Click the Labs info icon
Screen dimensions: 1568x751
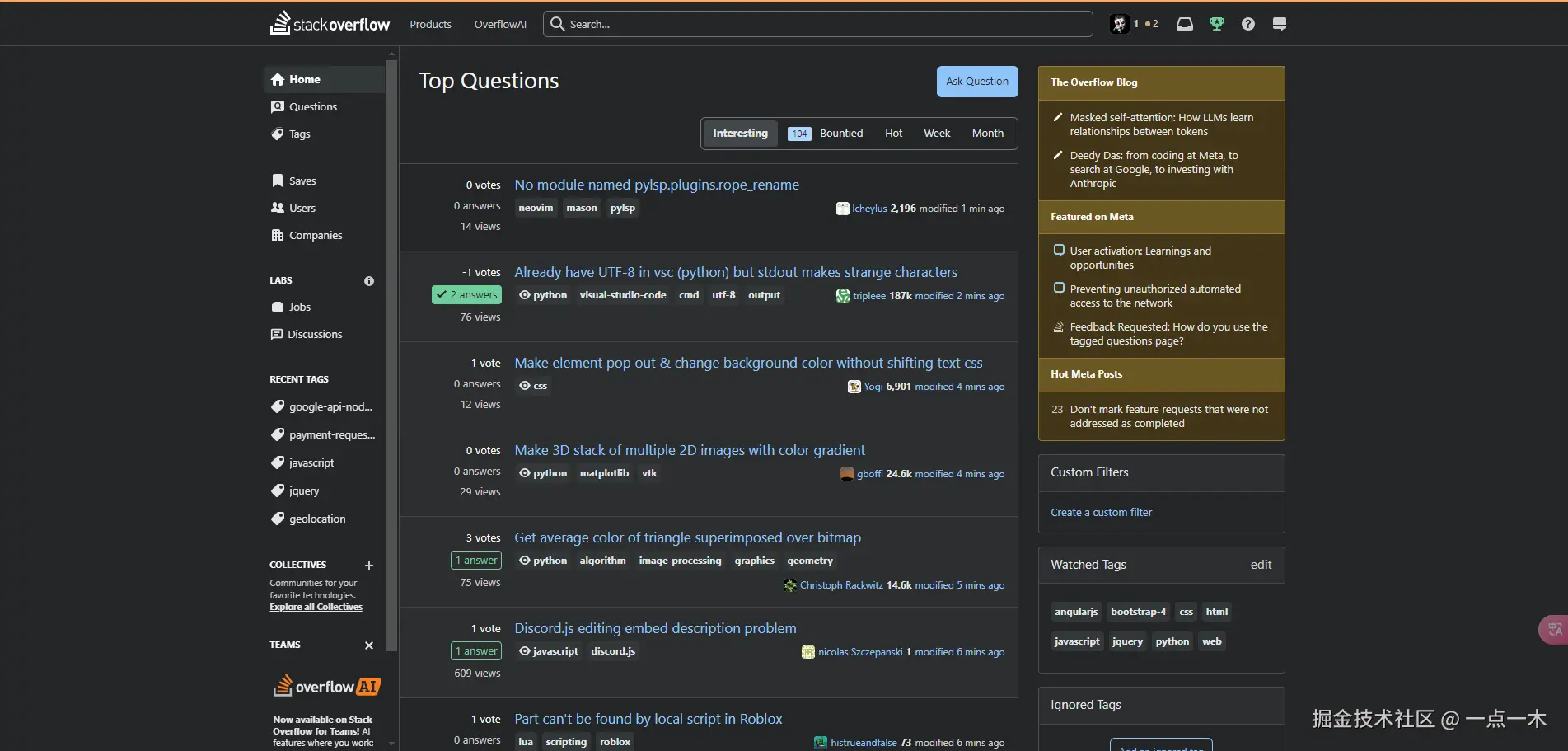click(x=368, y=281)
